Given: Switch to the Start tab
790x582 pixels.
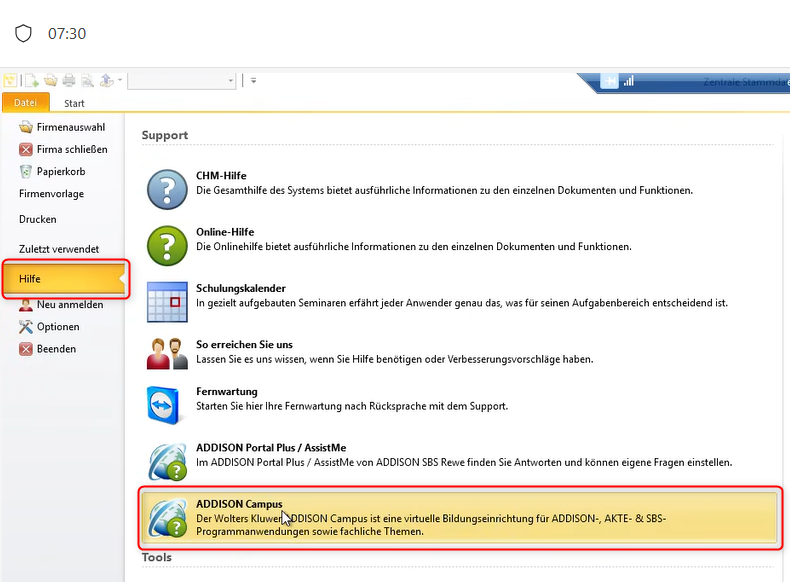Looking at the screenshot, I should (x=74, y=103).
